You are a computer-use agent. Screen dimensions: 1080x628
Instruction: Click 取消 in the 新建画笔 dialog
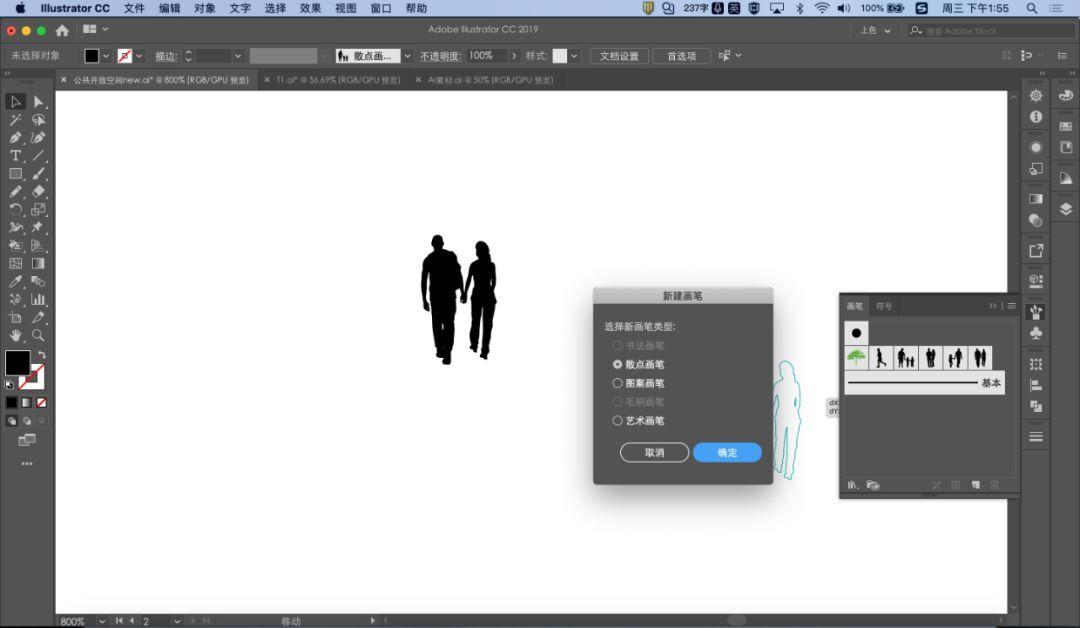tap(654, 452)
